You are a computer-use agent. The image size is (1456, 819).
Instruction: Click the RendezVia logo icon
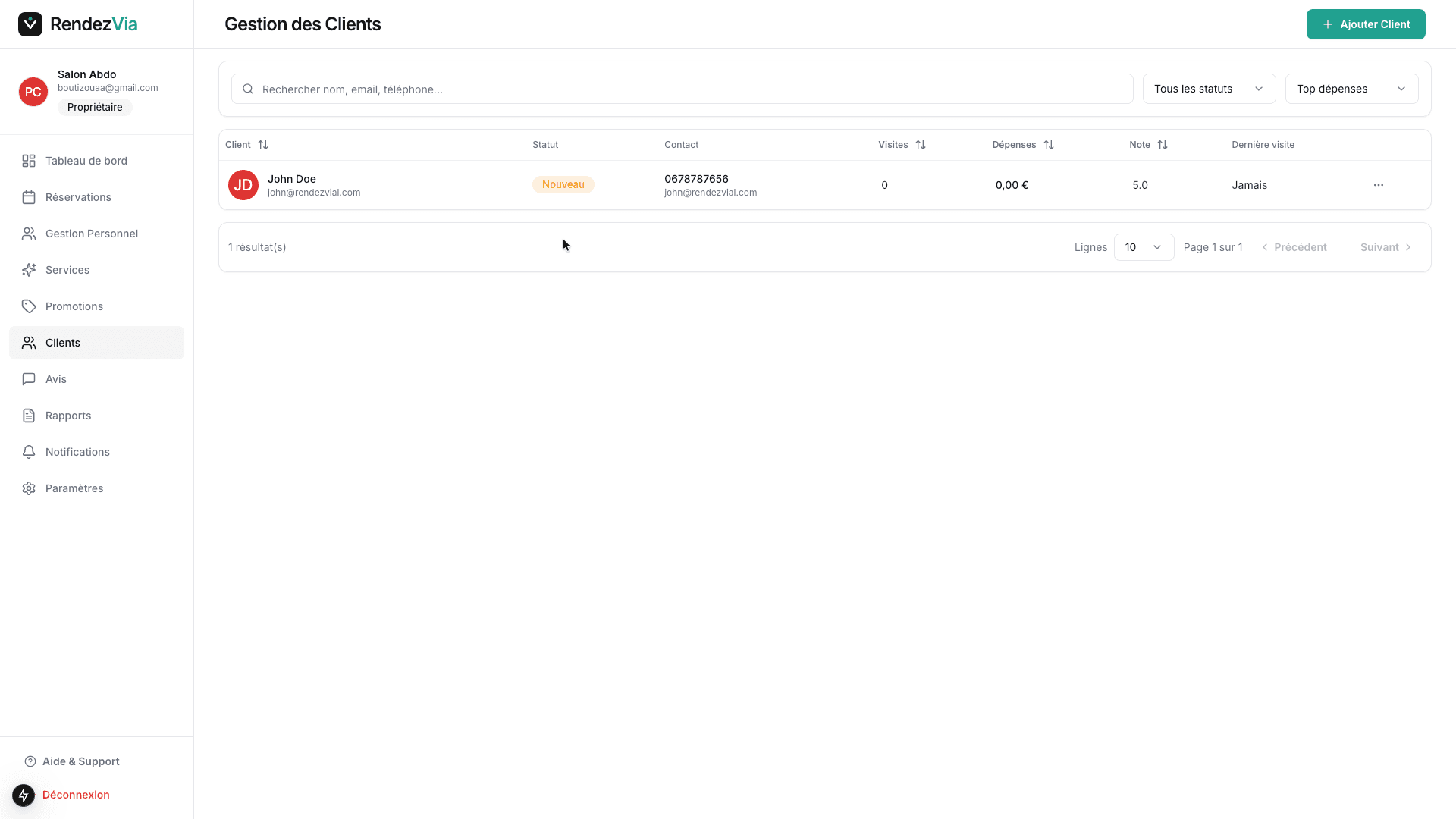pos(30,24)
